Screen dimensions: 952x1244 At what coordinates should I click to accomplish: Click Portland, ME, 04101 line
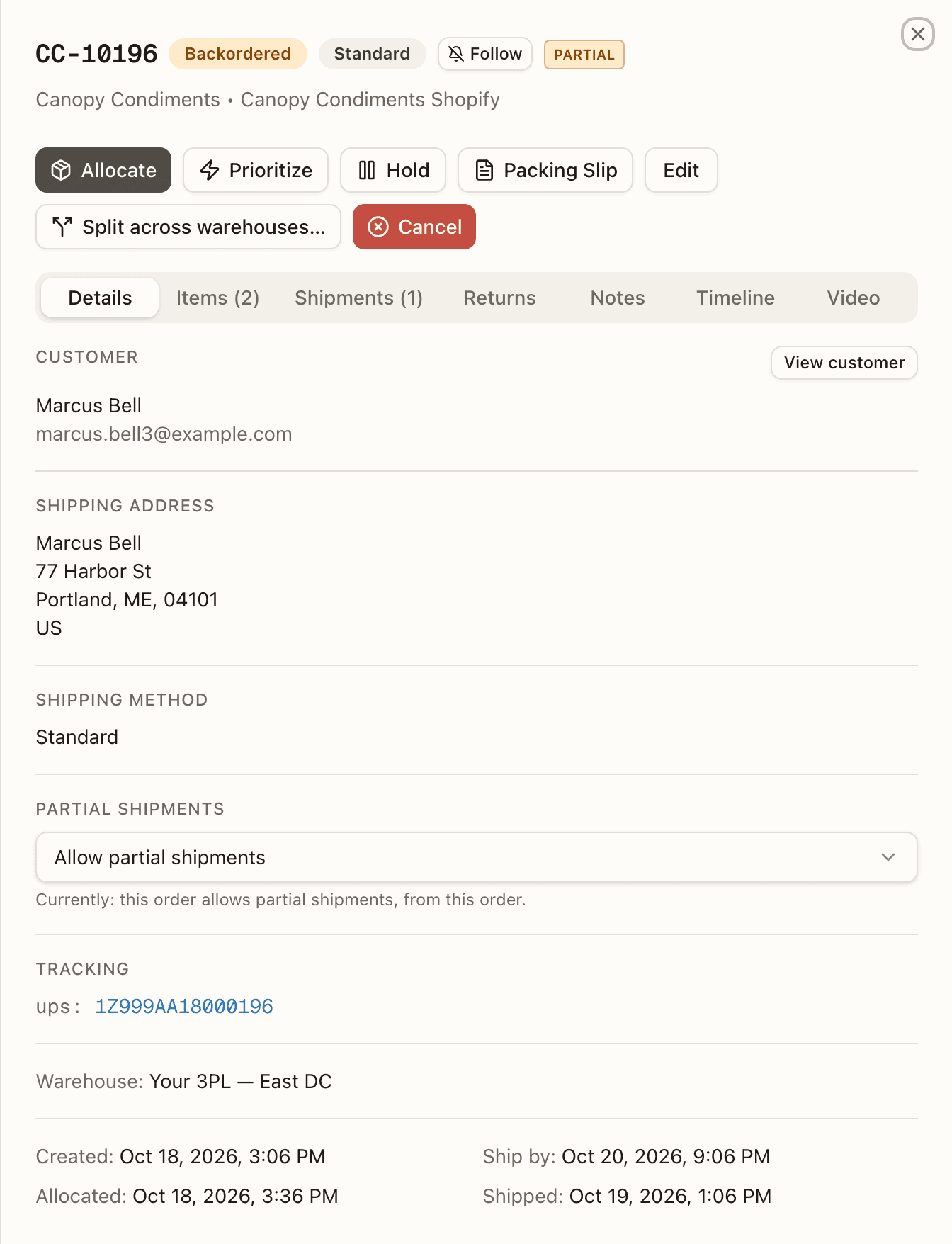pyautogui.click(x=127, y=599)
